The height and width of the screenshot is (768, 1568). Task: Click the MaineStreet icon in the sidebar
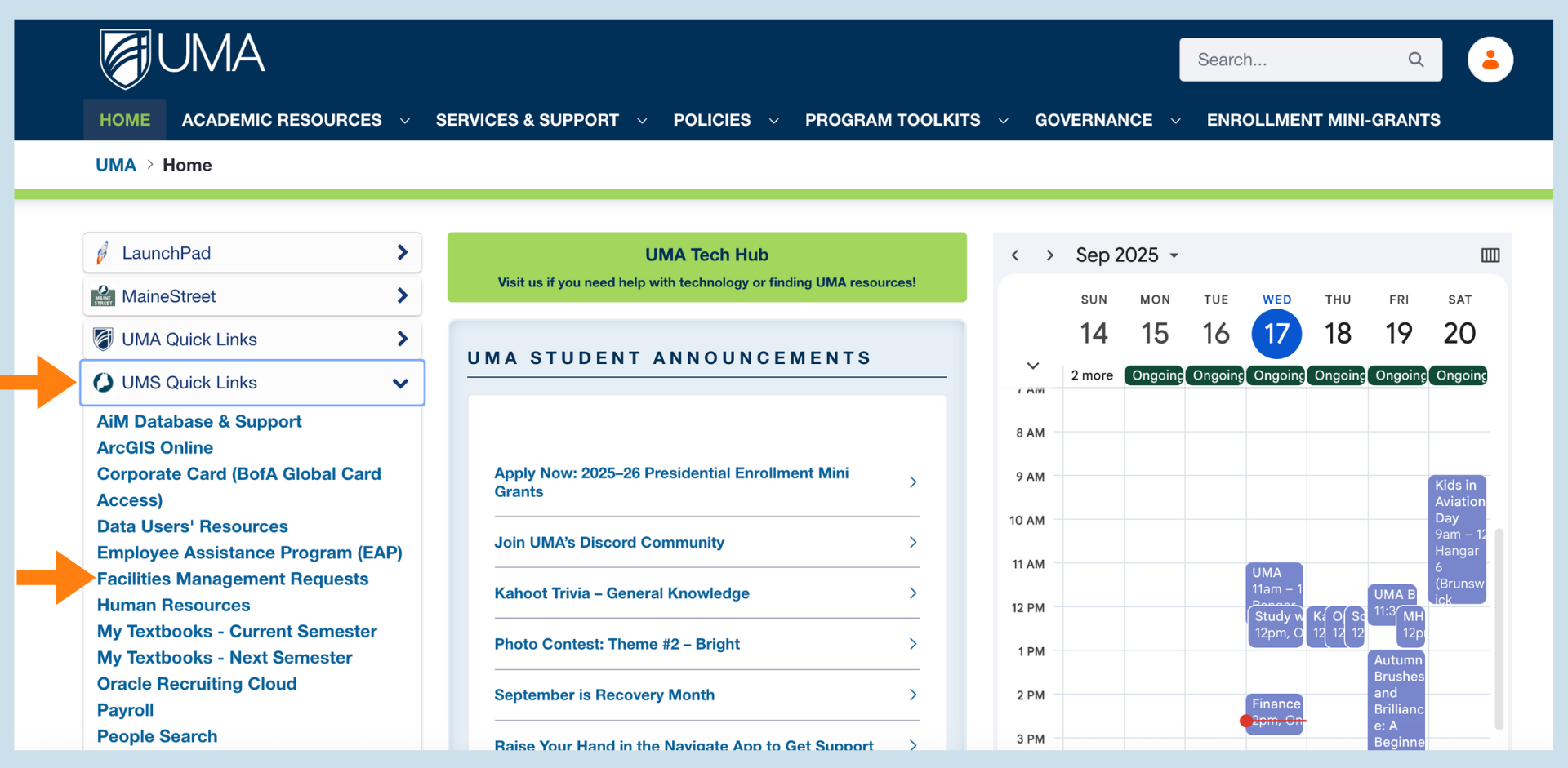tap(104, 295)
